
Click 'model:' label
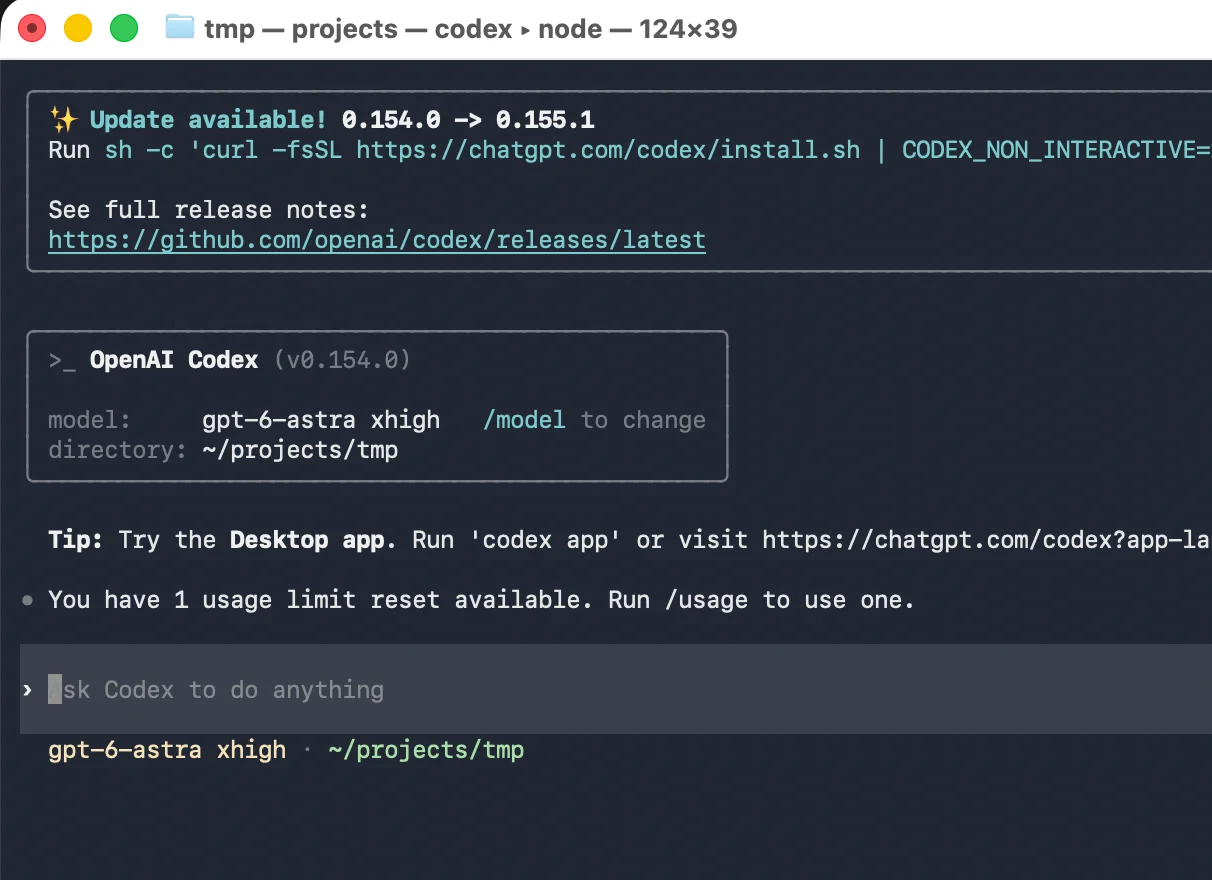[90, 420]
